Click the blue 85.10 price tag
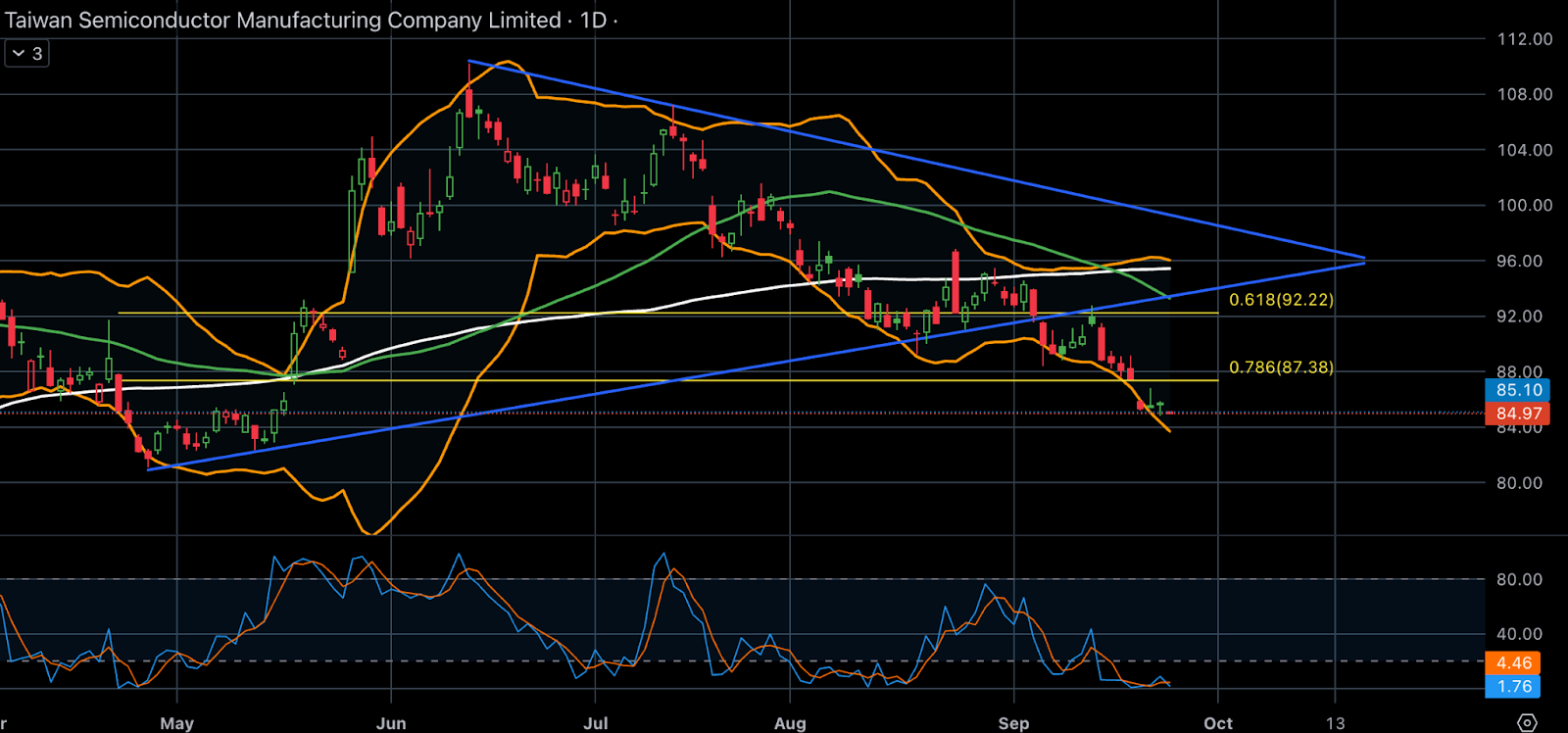 click(x=1518, y=390)
